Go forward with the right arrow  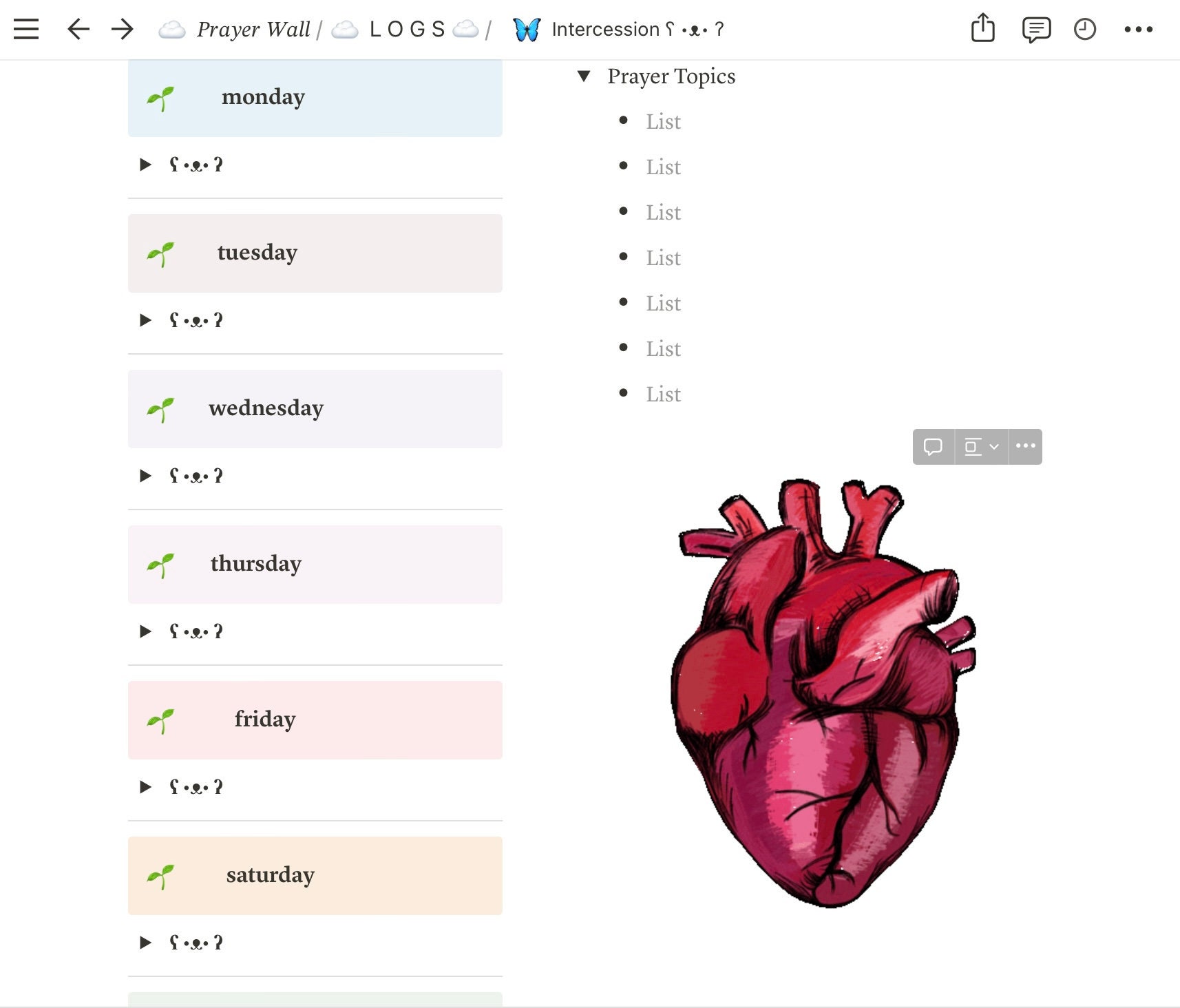[122, 29]
